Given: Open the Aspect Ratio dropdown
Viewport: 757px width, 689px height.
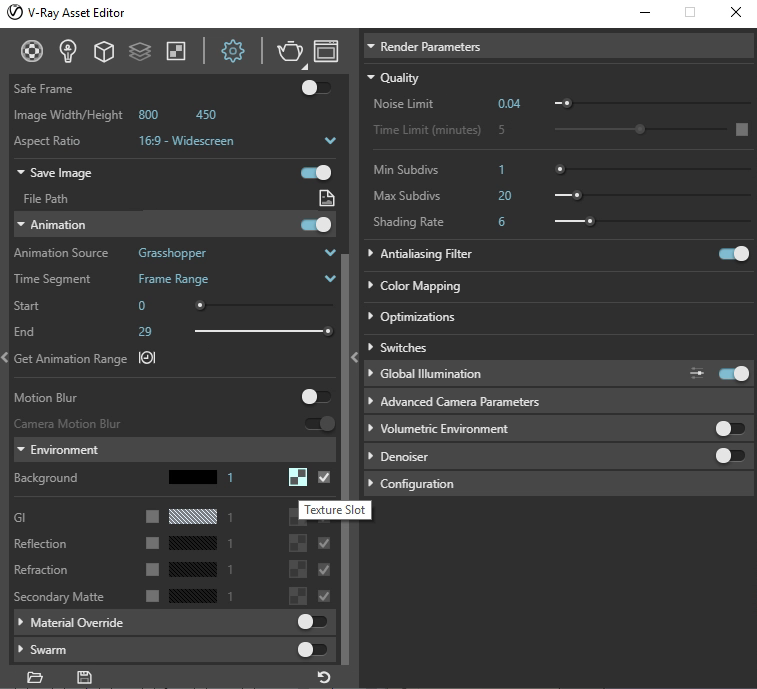Looking at the screenshot, I should point(330,141).
